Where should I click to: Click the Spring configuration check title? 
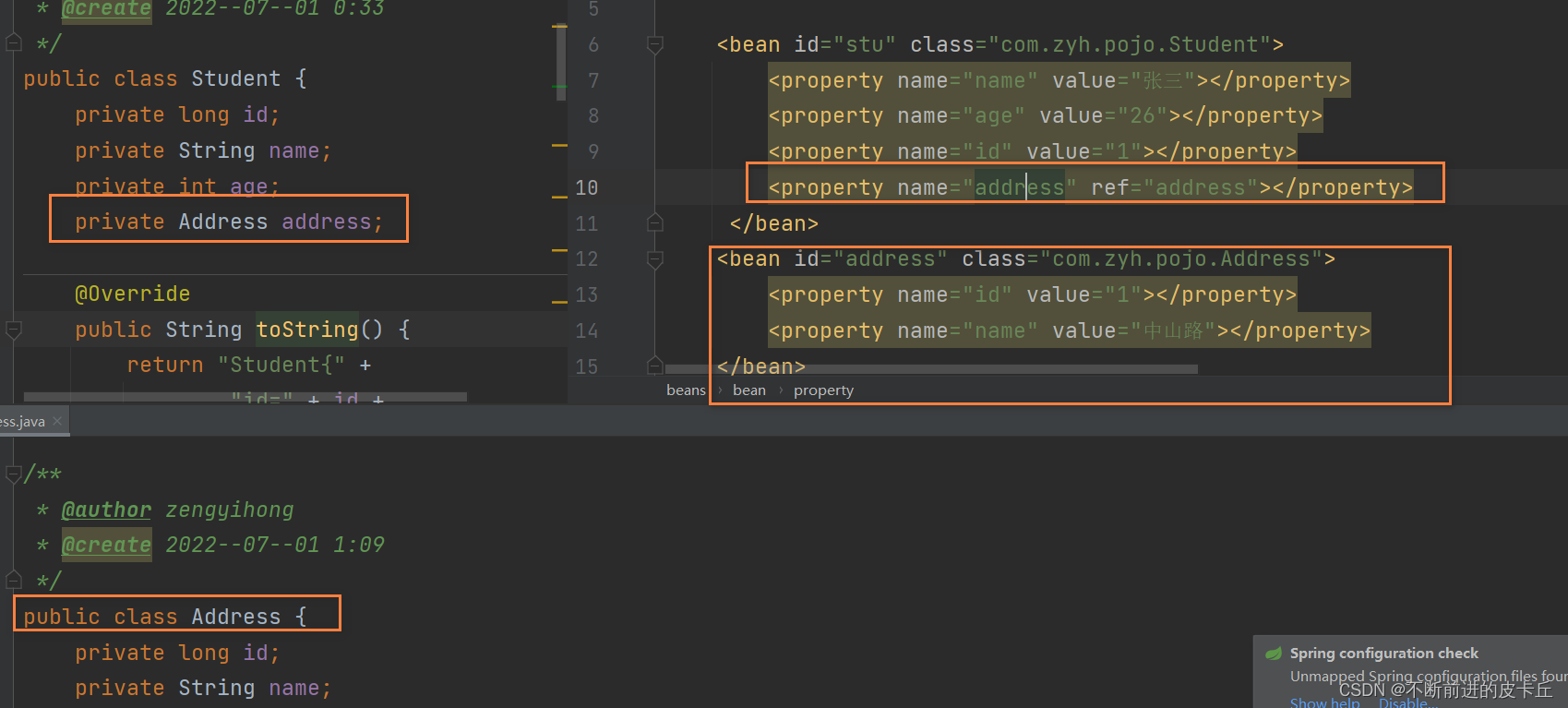tap(1383, 654)
